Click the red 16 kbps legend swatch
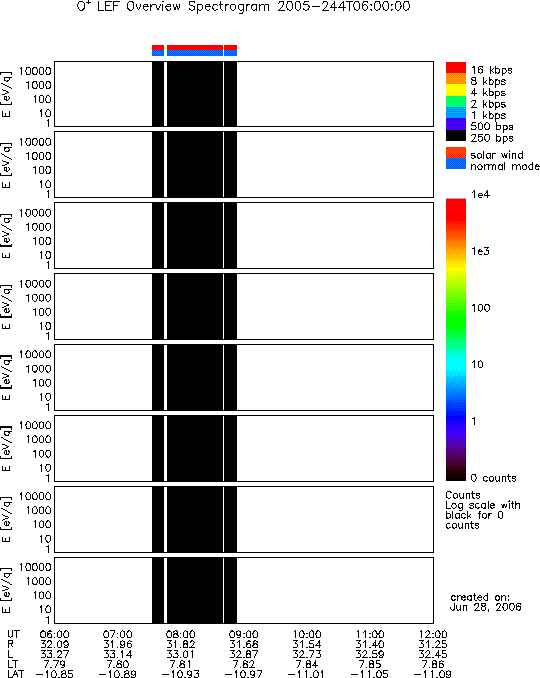 click(x=456, y=67)
